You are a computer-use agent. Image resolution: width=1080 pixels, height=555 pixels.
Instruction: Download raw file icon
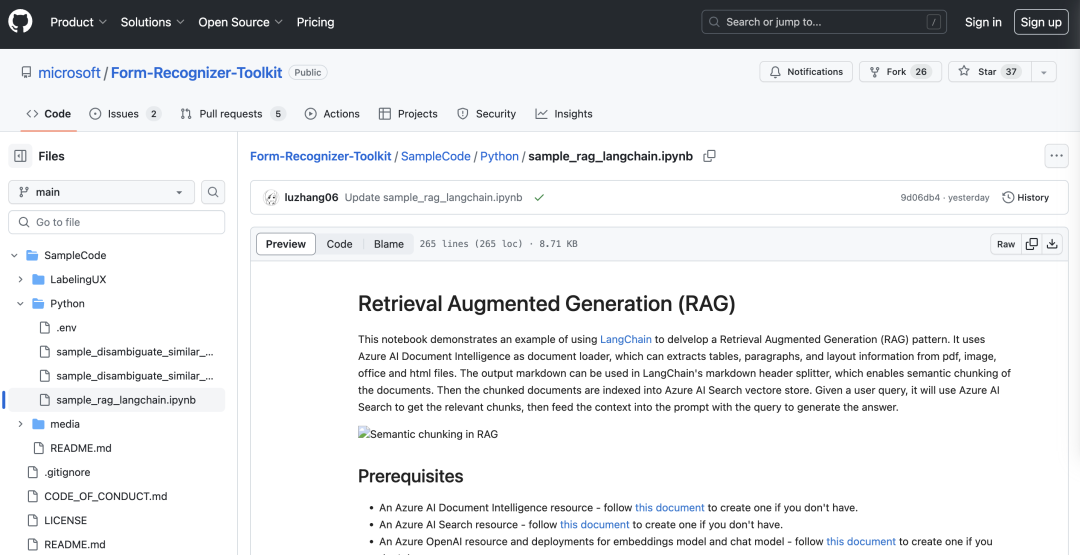1052,244
